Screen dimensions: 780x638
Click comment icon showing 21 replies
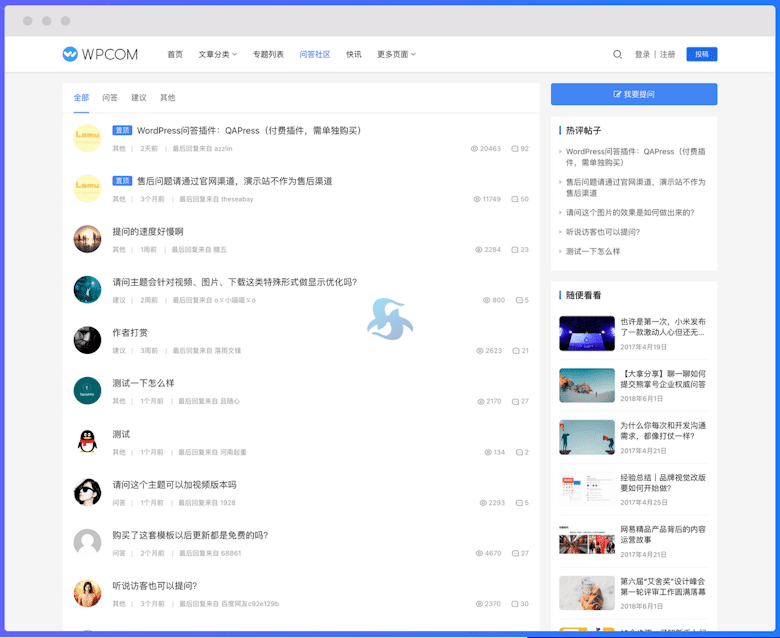(516, 351)
